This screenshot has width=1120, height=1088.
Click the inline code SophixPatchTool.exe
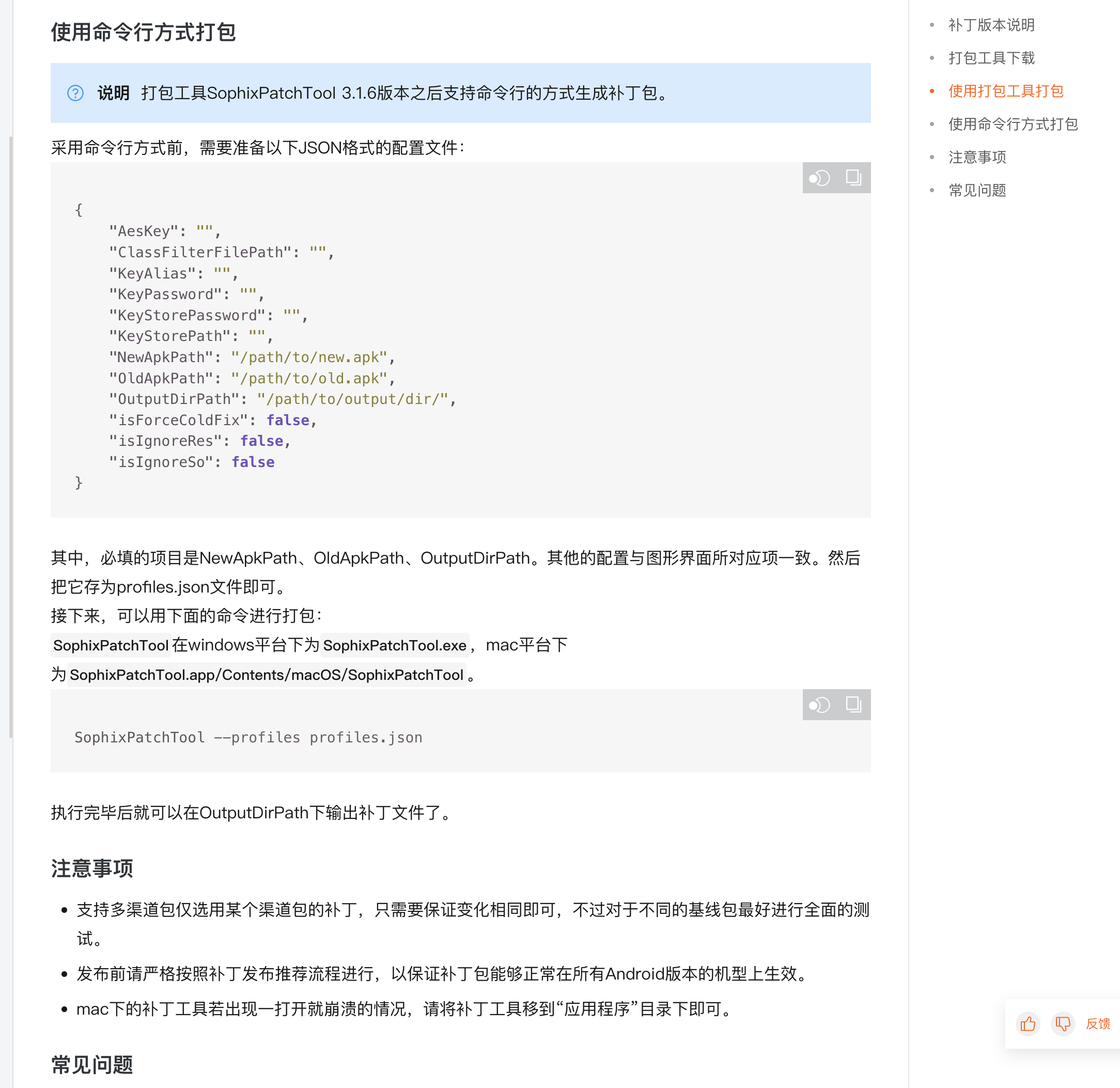point(395,646)
